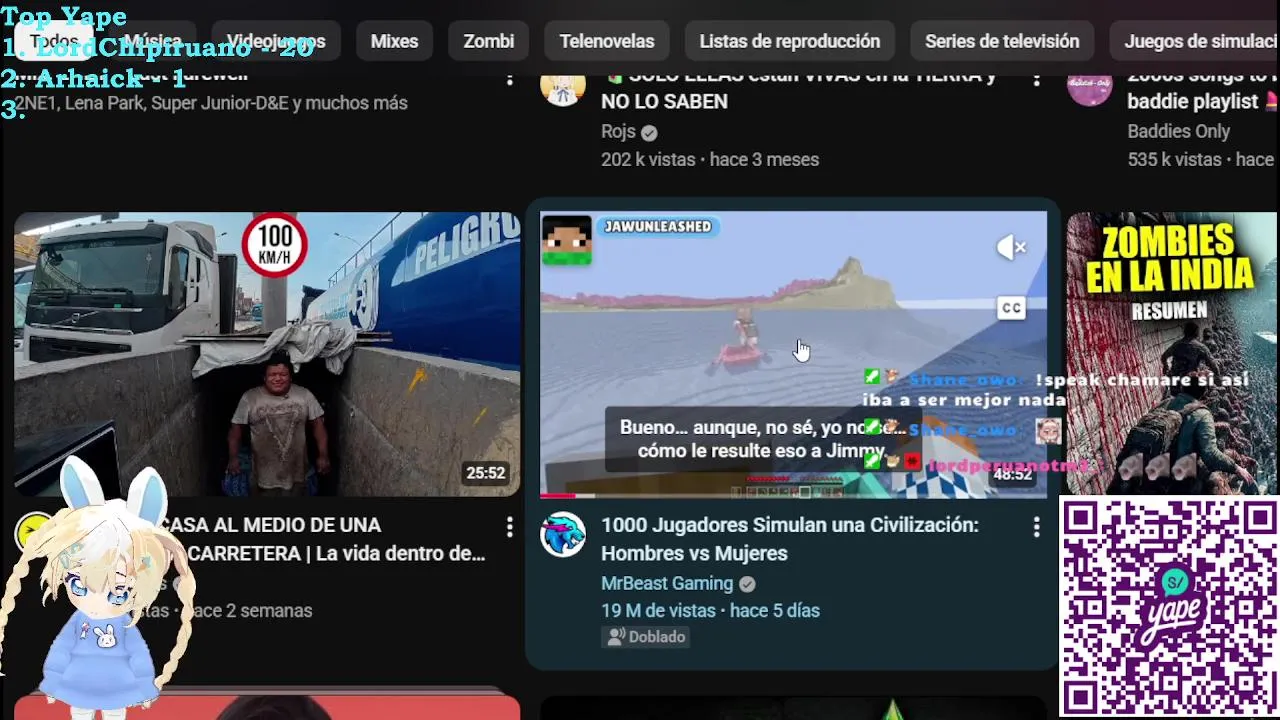Select the Mixes filter chip
This screenshot has height=720, width=1280.
click(x=394, y=41)
